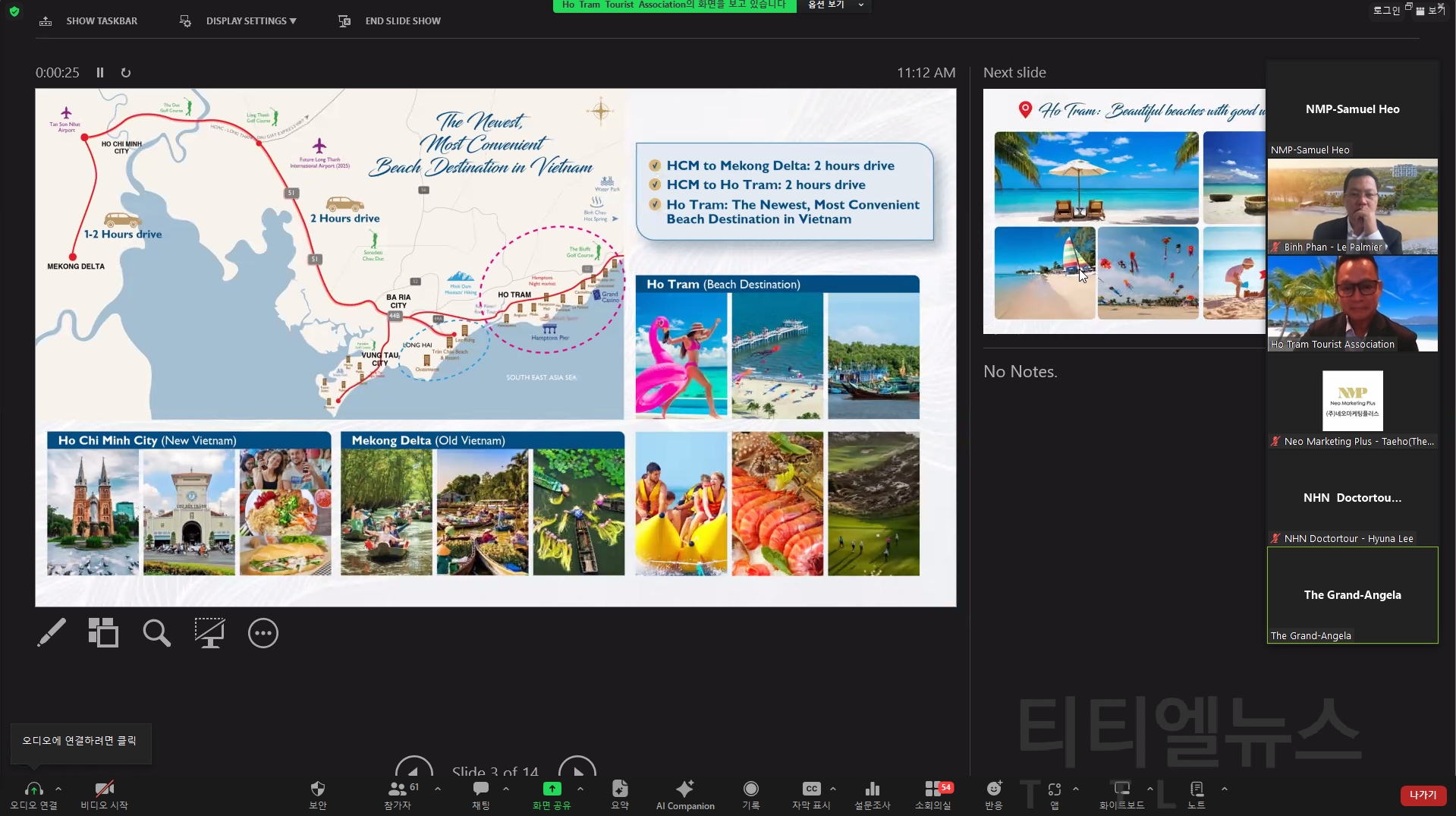1456x816 pixels.
Task: Expand apps options caret
Action: click(1076, 789)
